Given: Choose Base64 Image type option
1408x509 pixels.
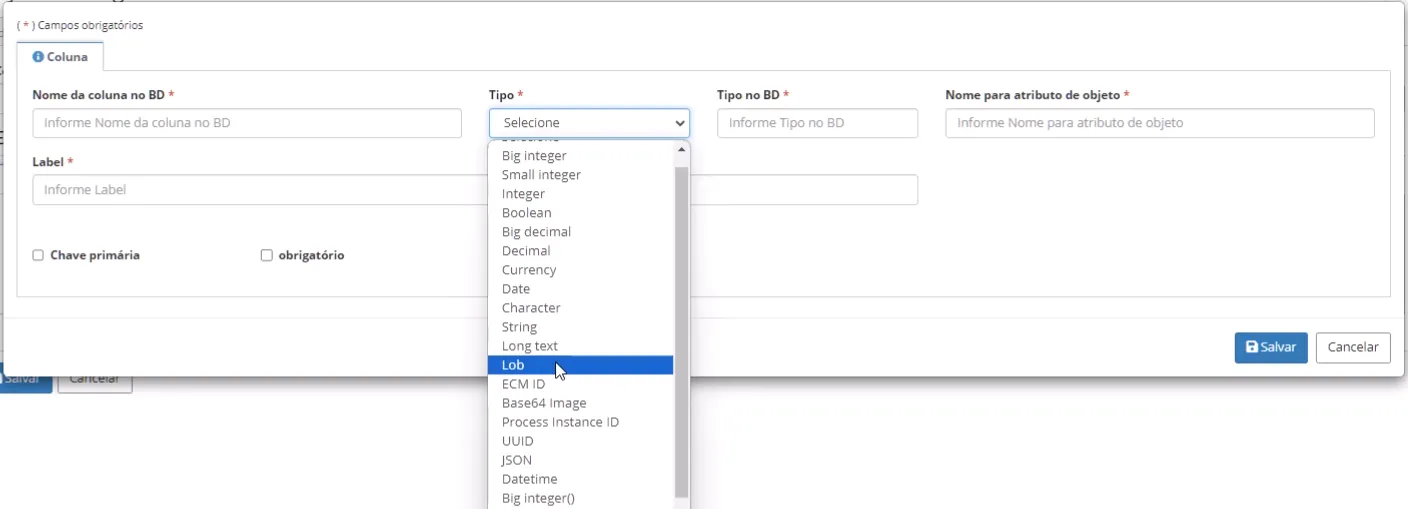Looking at the screenshot, I should 580,403.
